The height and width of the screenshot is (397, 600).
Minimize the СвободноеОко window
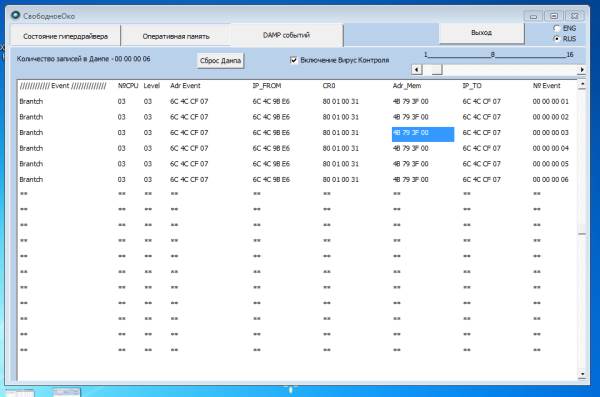[533, 16]
